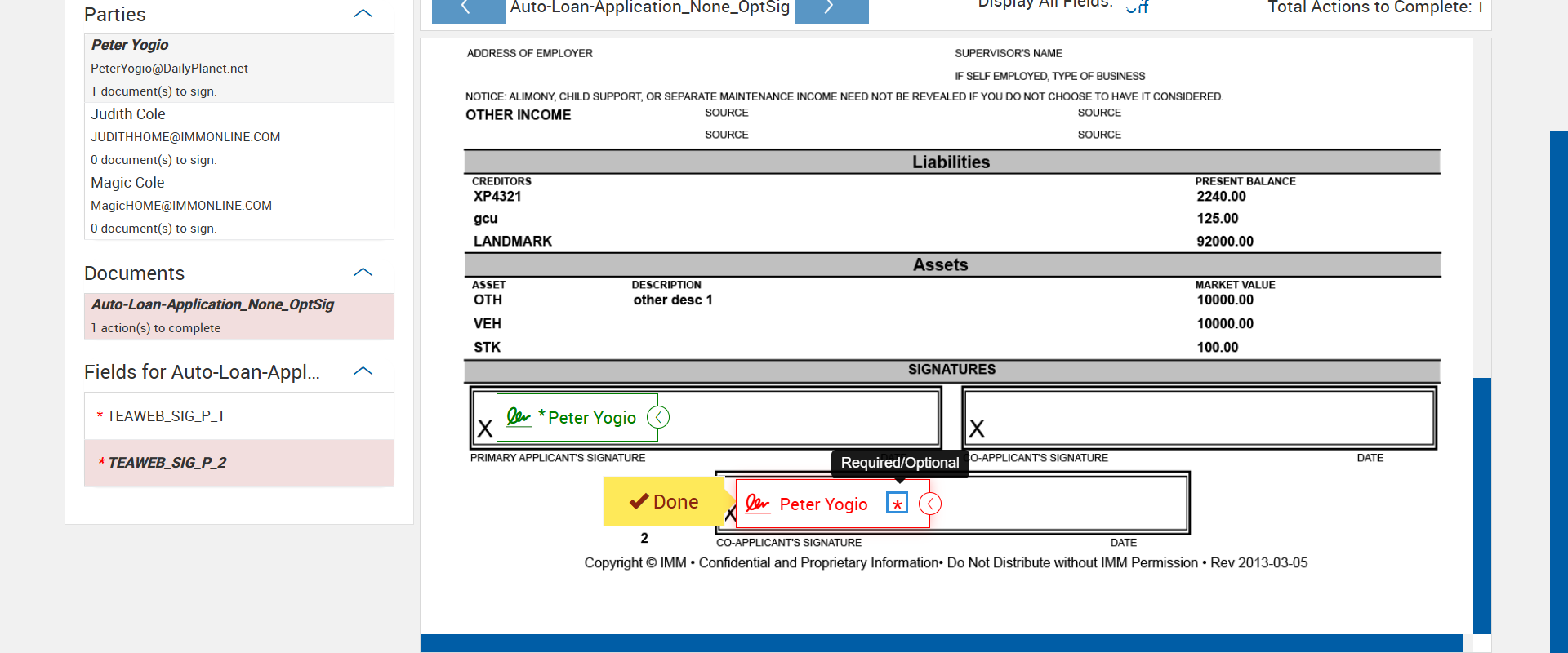The image size is (1568, 653).
Task: Sign the red Peter Yogio signature field
Action: 833,504
